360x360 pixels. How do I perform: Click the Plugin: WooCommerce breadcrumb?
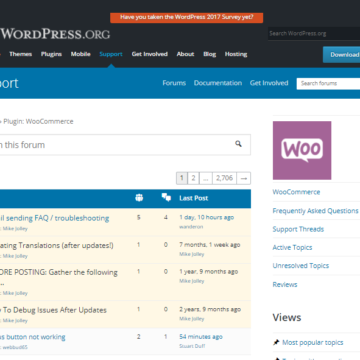click(38, 121)
